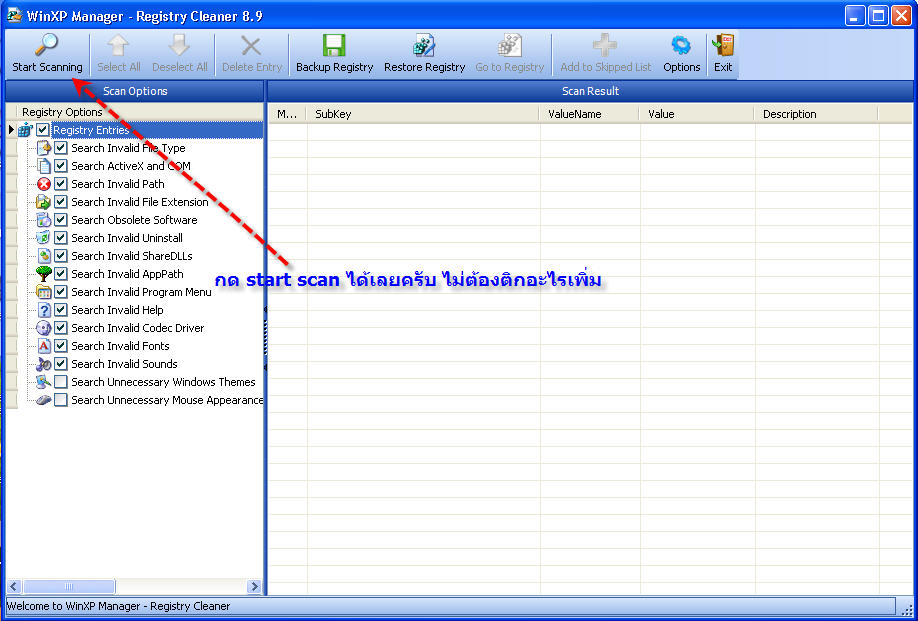Click the Unnecessary Windows Themes icon
Screen dimensions: 918x621
pos(44,382)
